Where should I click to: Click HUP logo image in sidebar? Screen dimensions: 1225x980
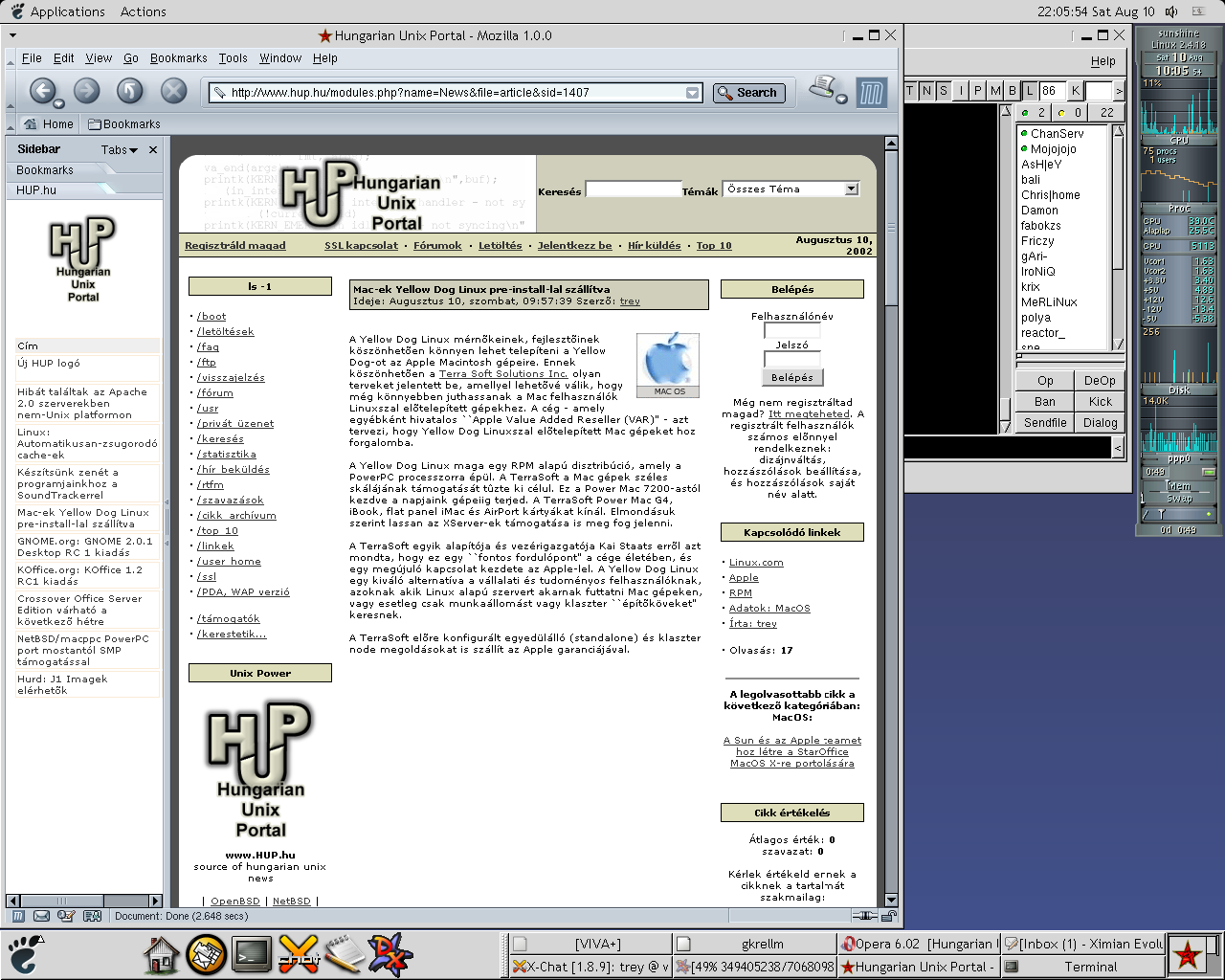coord(83,259)
